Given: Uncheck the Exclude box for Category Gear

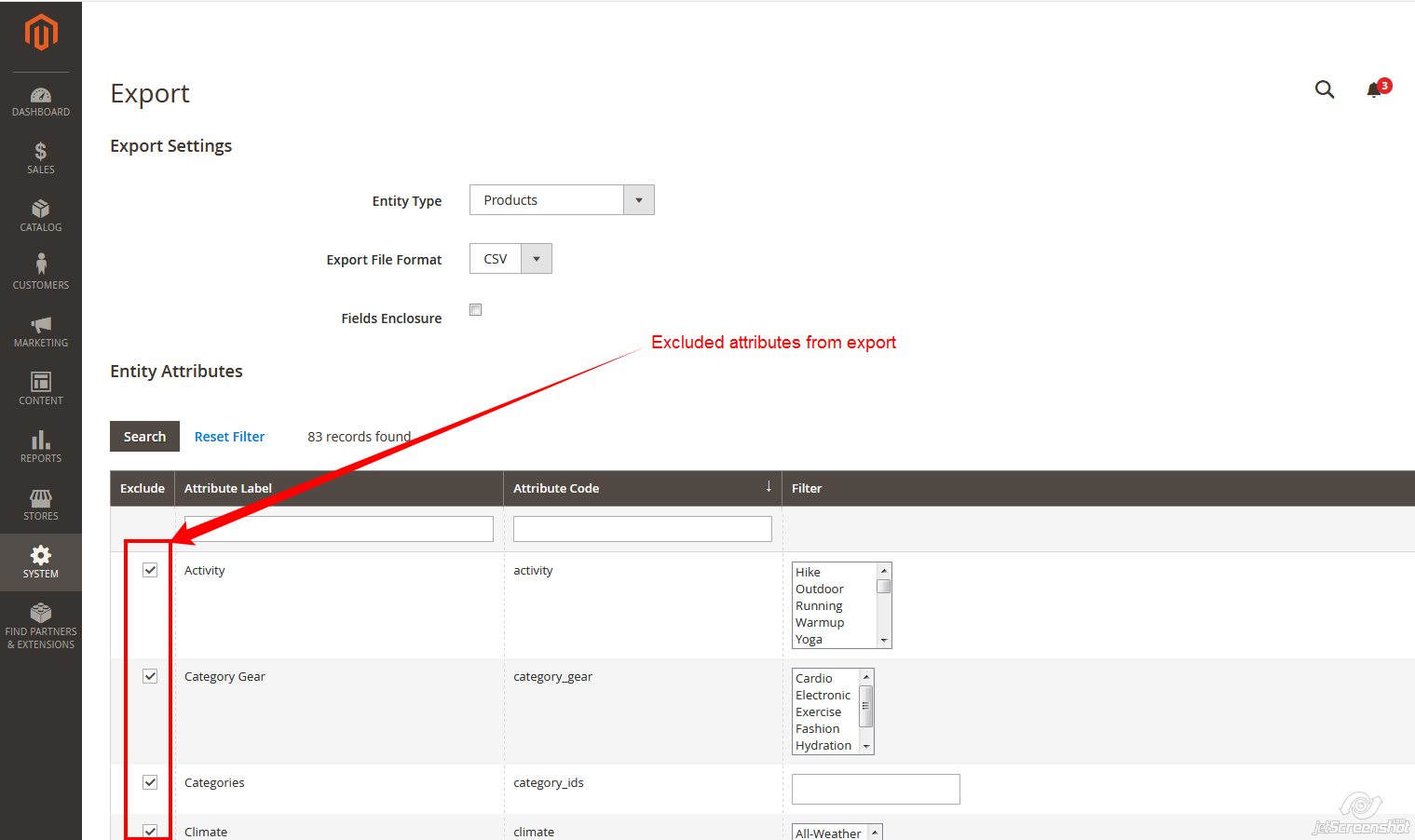Looking at the screenshot, I should (150, 676).
